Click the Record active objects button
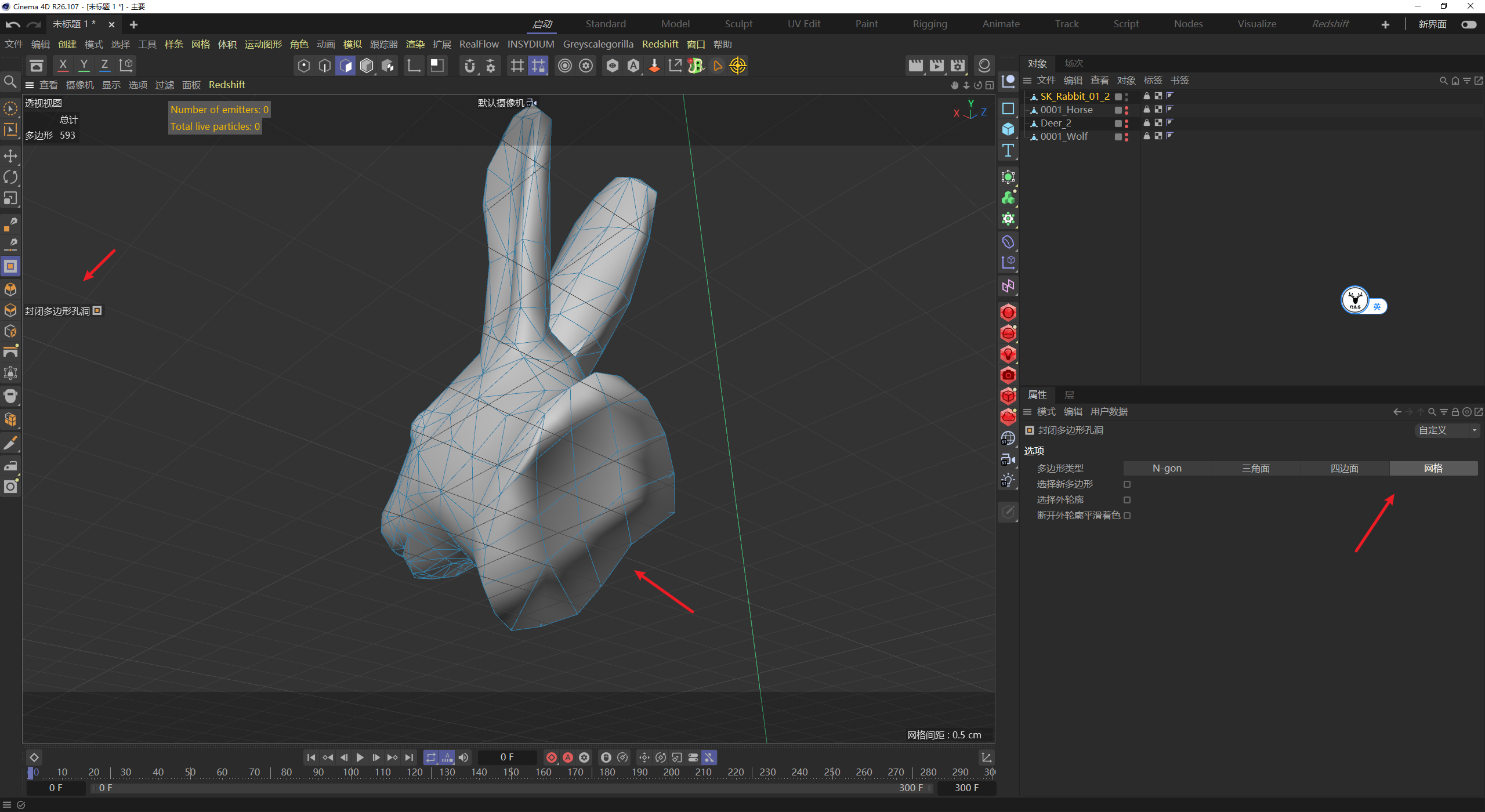The height and width of the screenshot is (812, 1485). pyautogui.click(x=552, y=757)
